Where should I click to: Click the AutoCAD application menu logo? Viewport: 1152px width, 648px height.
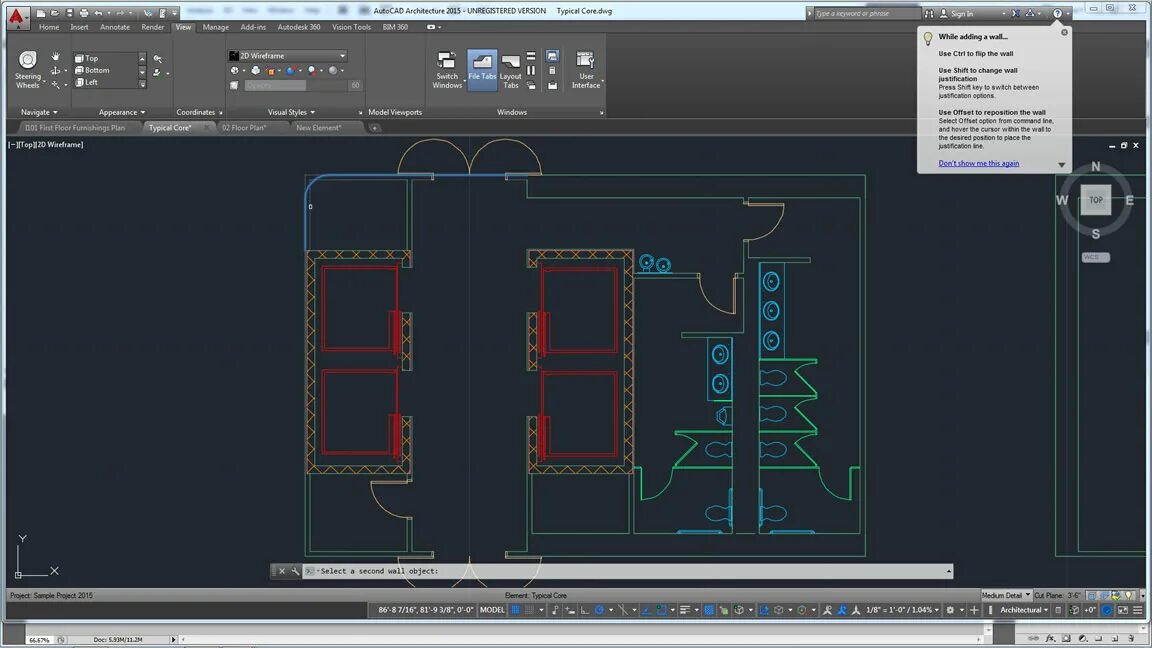click(16, 16)
